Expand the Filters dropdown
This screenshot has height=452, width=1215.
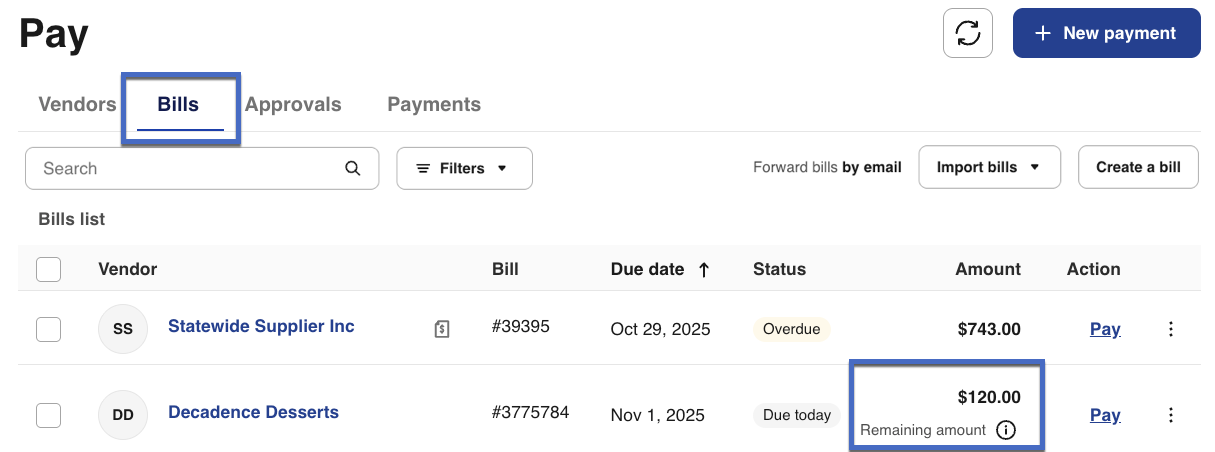[x=464, y=168]
